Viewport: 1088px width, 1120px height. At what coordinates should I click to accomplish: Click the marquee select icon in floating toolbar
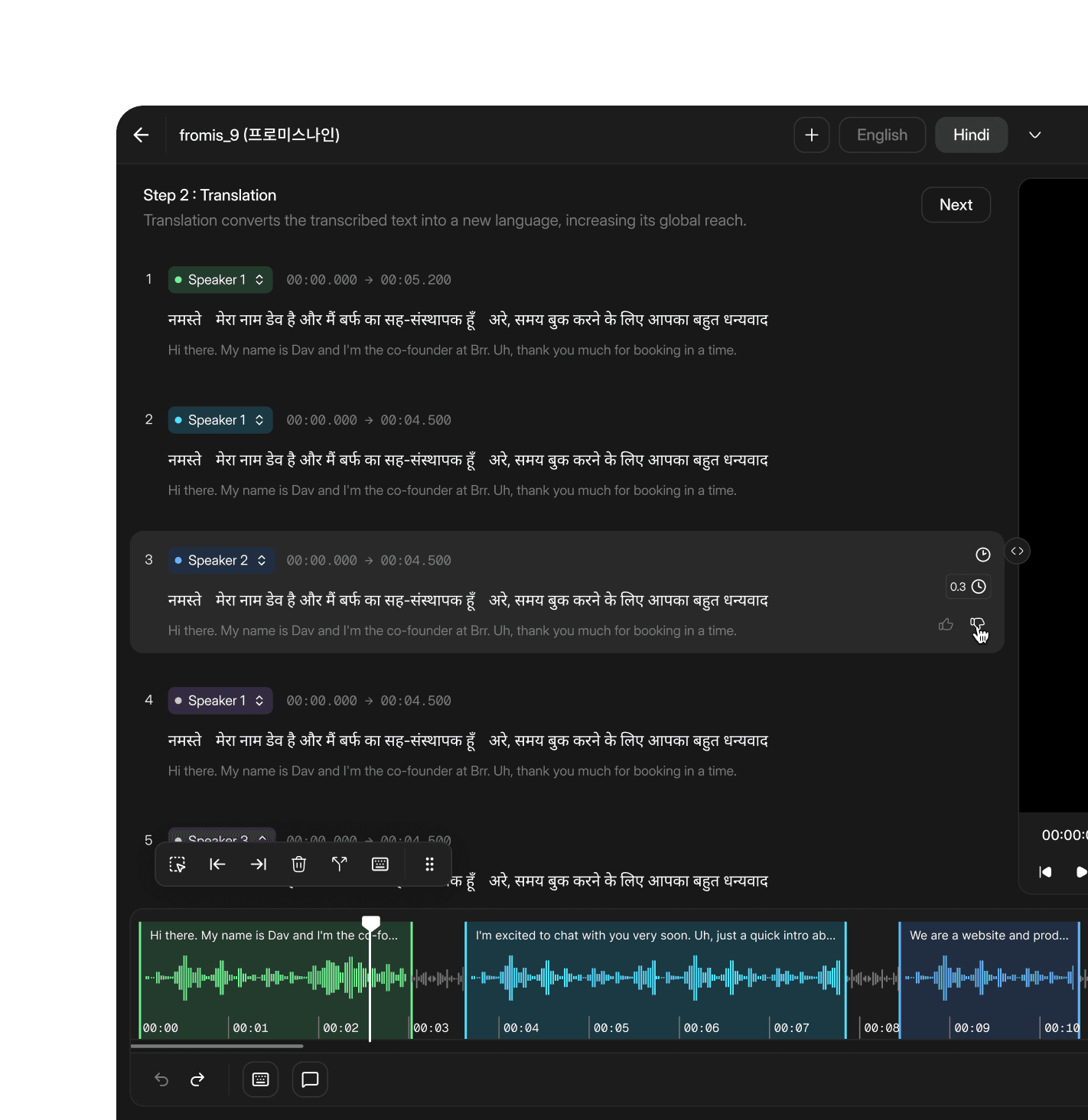click(178, 864)
